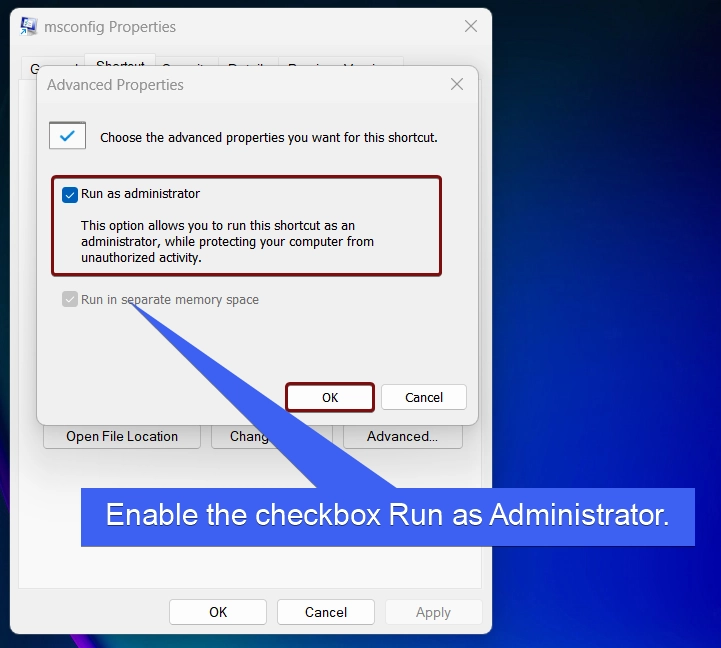Close the Advanced Properties dialog
Image resolution: width=721 pixels, height=648 pixels.
[x=457, y=84]
